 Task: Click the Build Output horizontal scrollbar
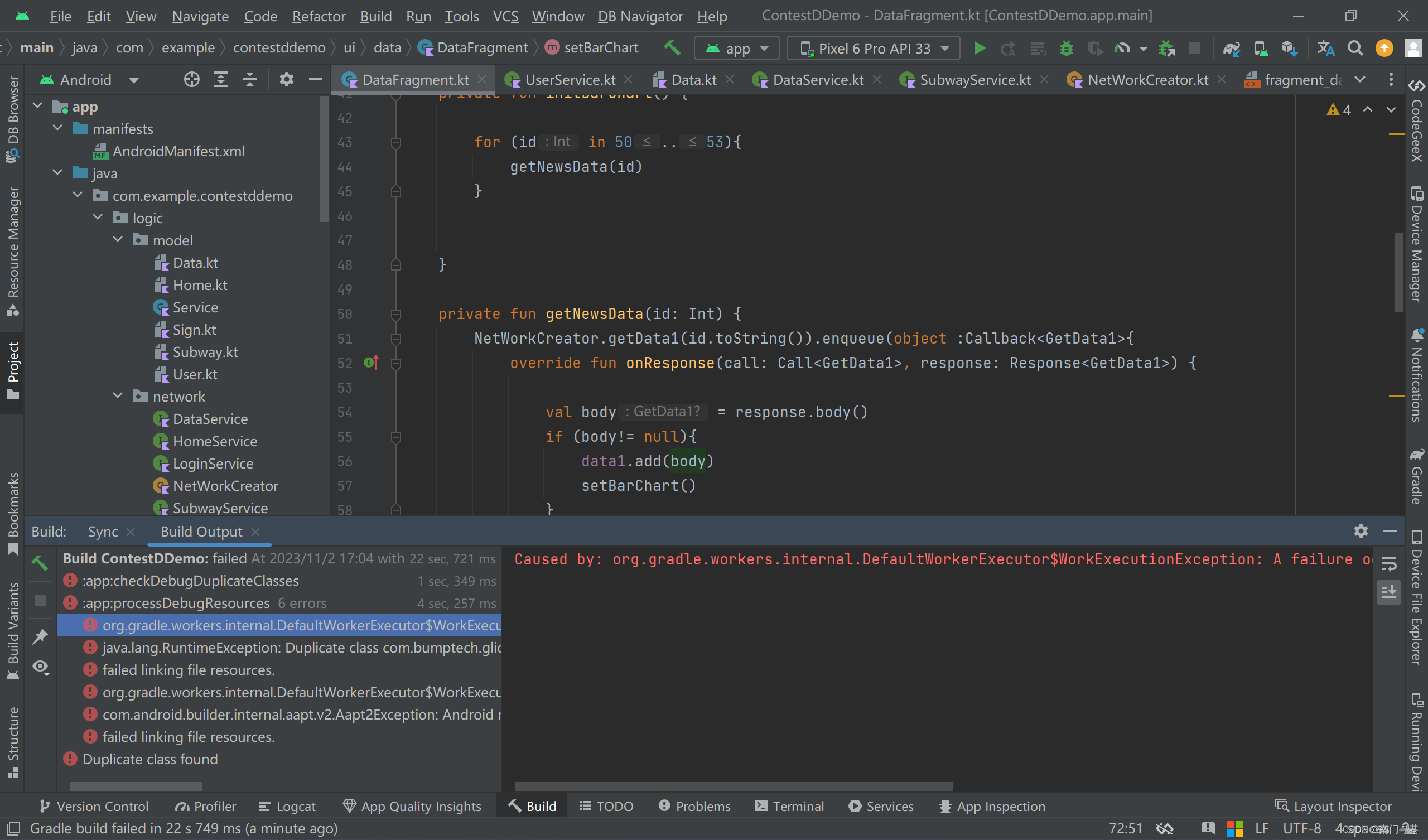734,786
